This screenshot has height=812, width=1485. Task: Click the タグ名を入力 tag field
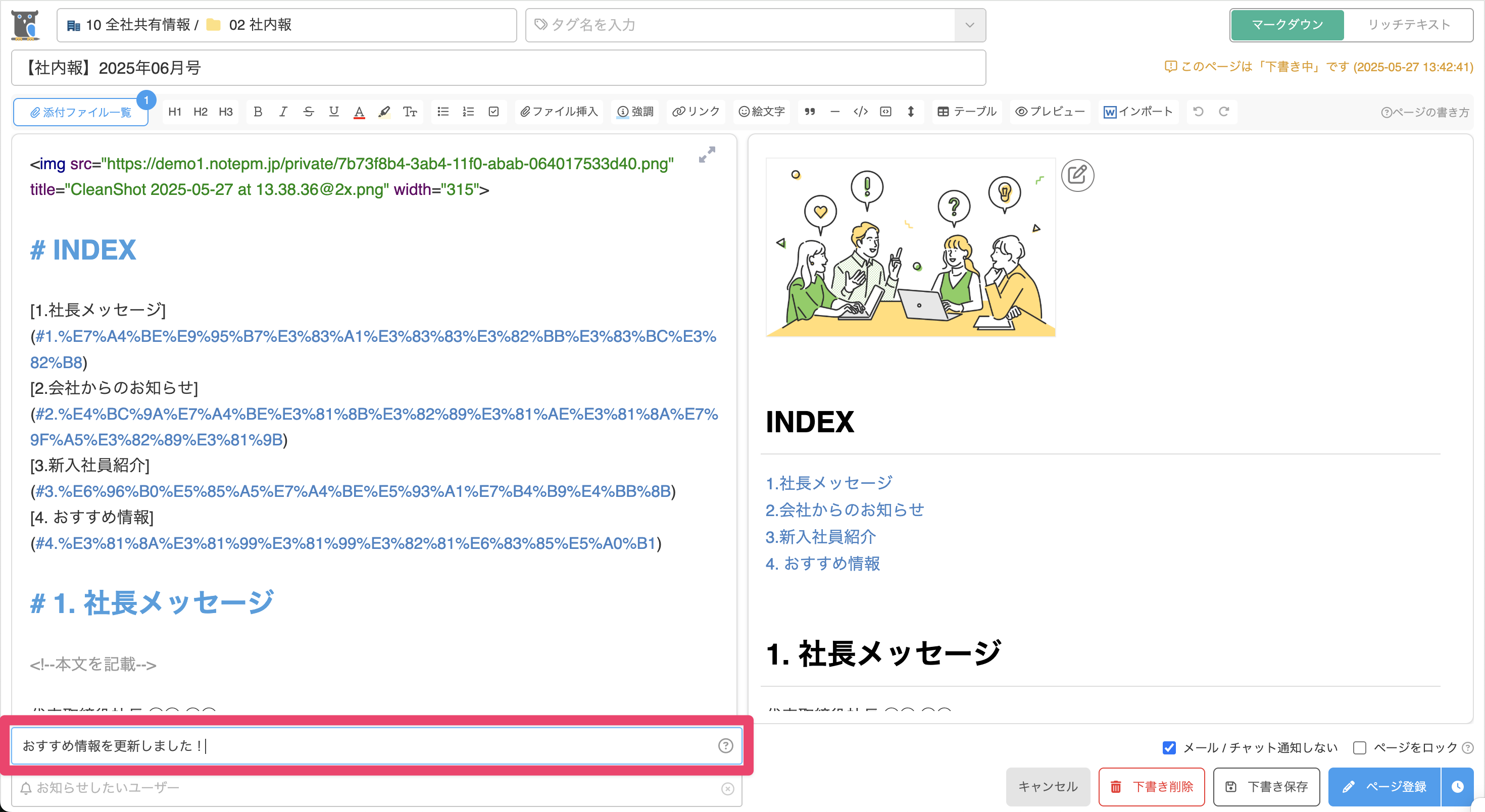740,25
